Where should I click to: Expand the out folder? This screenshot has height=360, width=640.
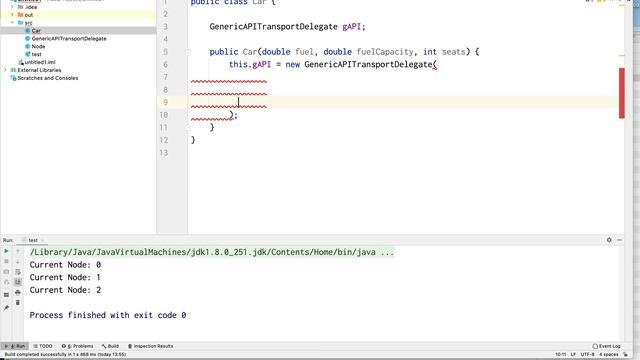pyautogui.click(x=12, y=15)
